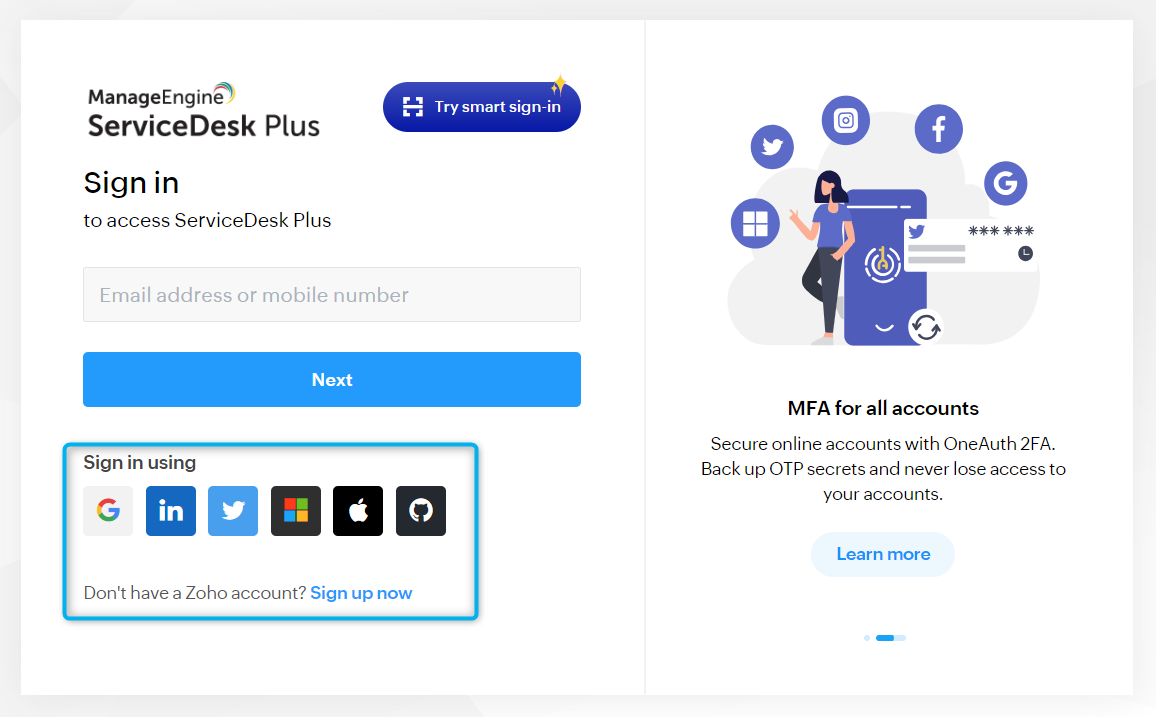Select the first carousel indicator dot
The height and width of the screenshot is (717, 1156).
point(867,638)
